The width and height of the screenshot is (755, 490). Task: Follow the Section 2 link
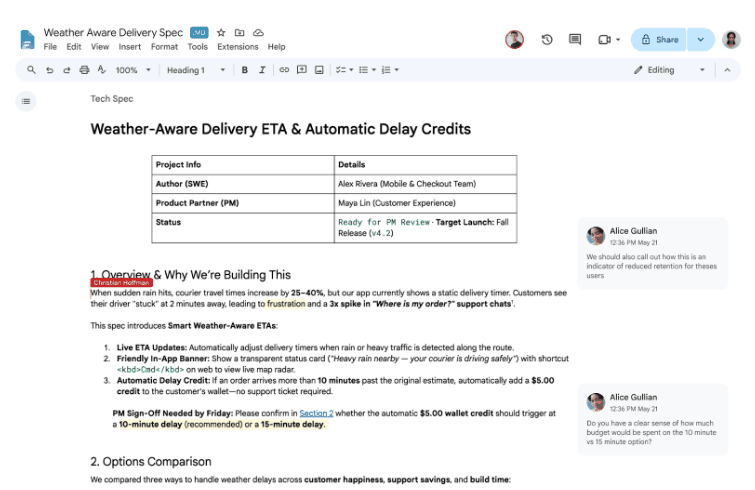click(x=316, y=413)
